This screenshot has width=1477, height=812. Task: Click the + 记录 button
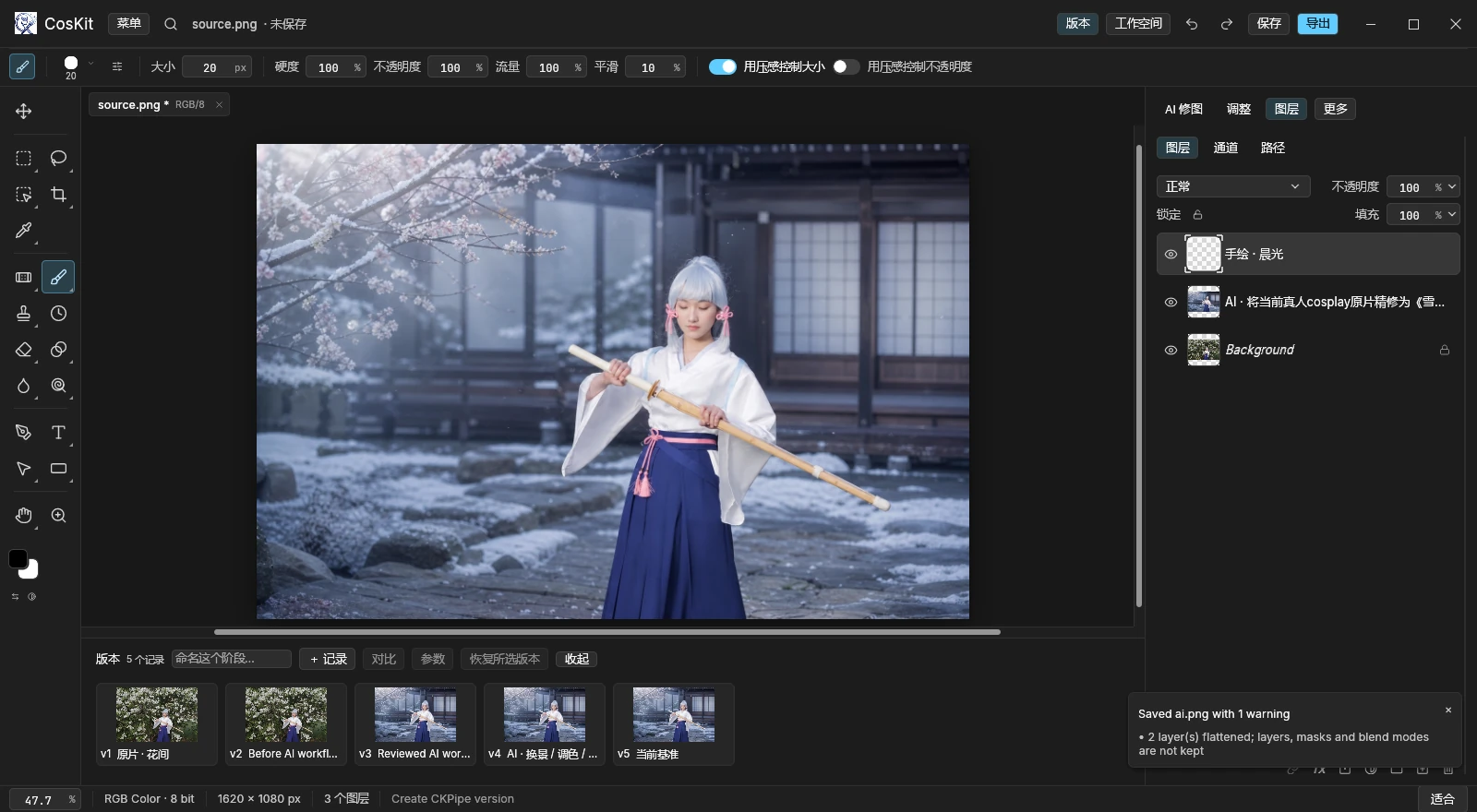click(x=328, y=659)
